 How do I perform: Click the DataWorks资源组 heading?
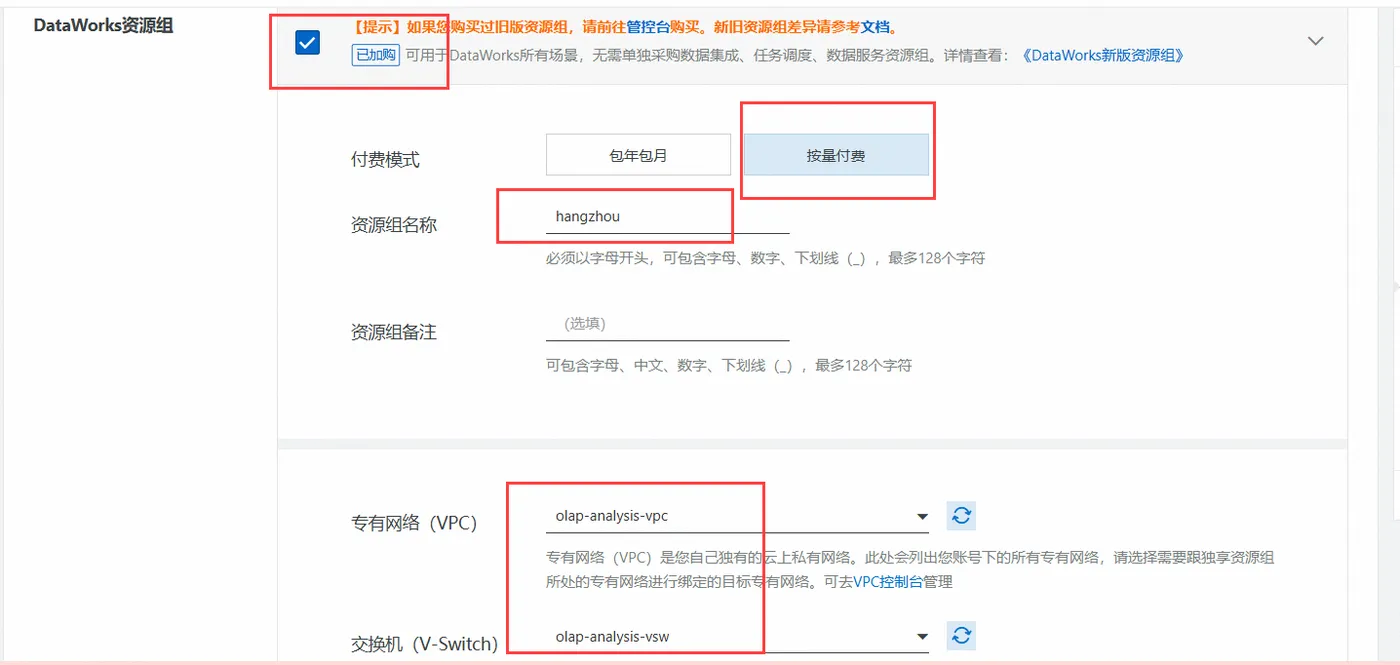103,25
